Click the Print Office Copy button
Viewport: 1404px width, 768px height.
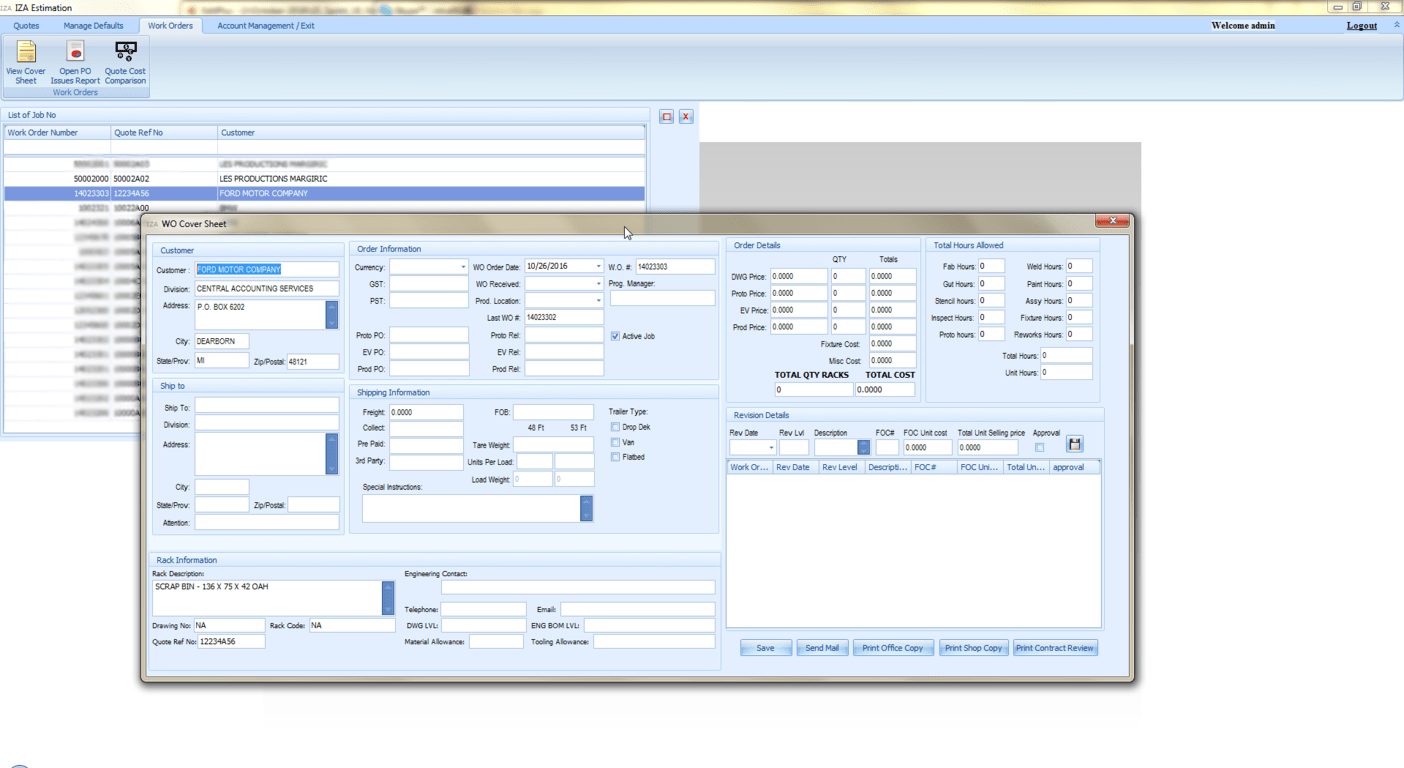click(x=892, y=648)
